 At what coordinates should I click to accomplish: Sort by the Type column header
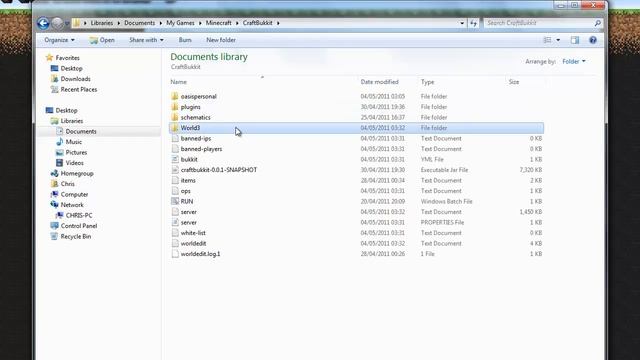[427, 82]
